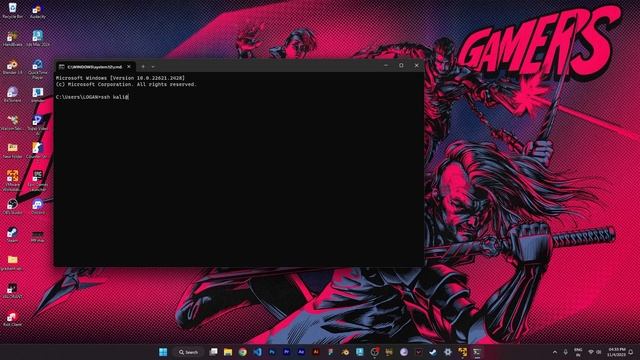The height and width of the screenshot is (360, 640).
Task: Open the terminal profiles dropdown arrow
Action: click(153, 67)
